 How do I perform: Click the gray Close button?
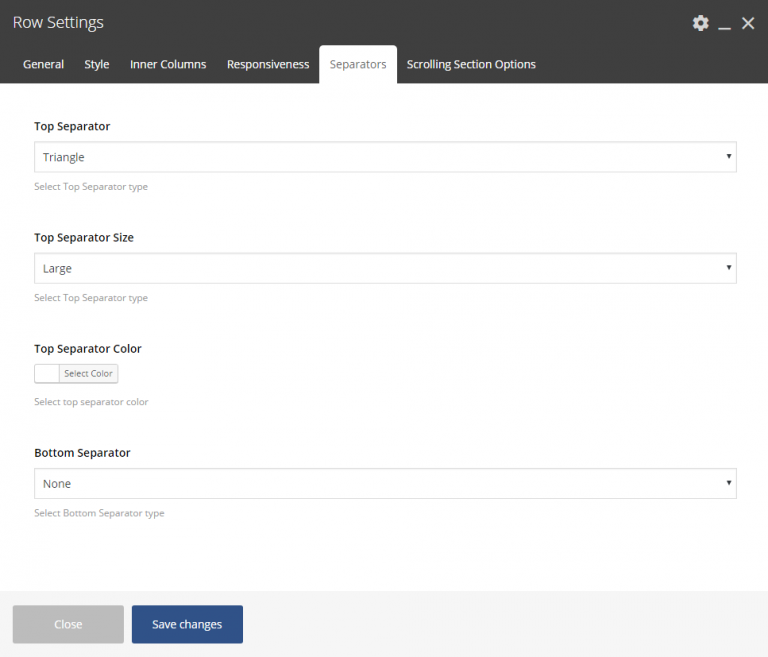click(68, 624)
